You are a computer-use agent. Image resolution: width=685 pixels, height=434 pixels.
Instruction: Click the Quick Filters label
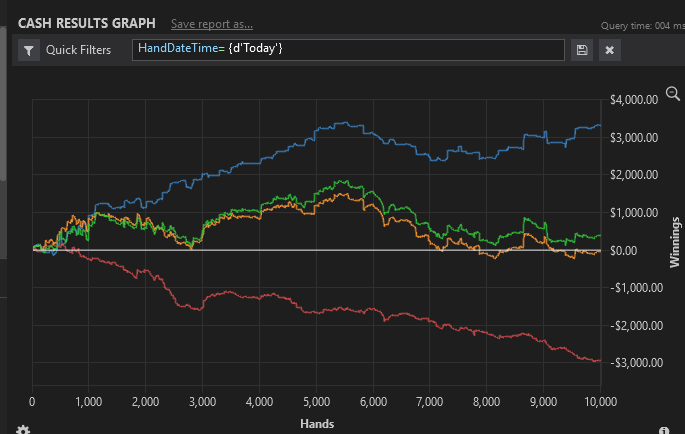(x=79, y=50)
